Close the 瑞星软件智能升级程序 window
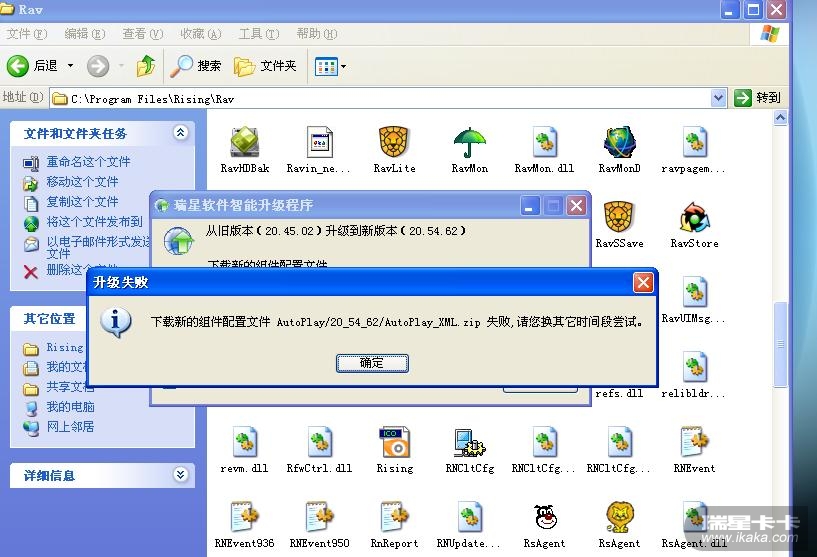Viewport: 817px width, 557px height. [x=576, y=206]
